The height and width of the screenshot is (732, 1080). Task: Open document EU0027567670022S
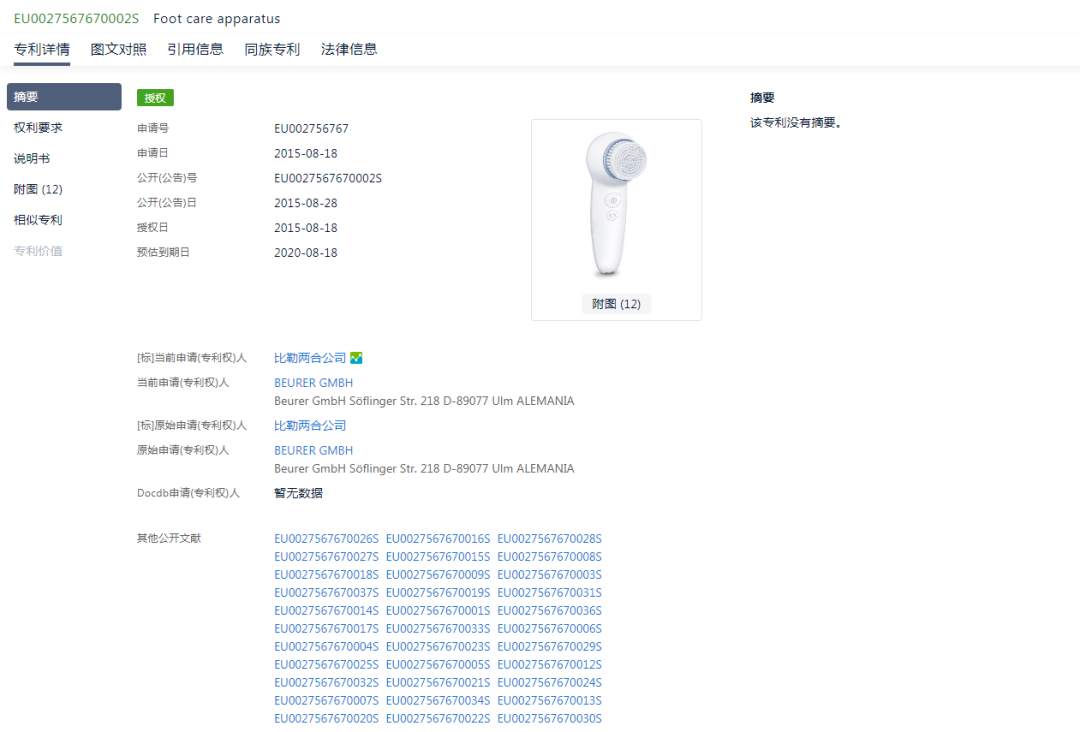pyautogui.click(x=438, y=719)
